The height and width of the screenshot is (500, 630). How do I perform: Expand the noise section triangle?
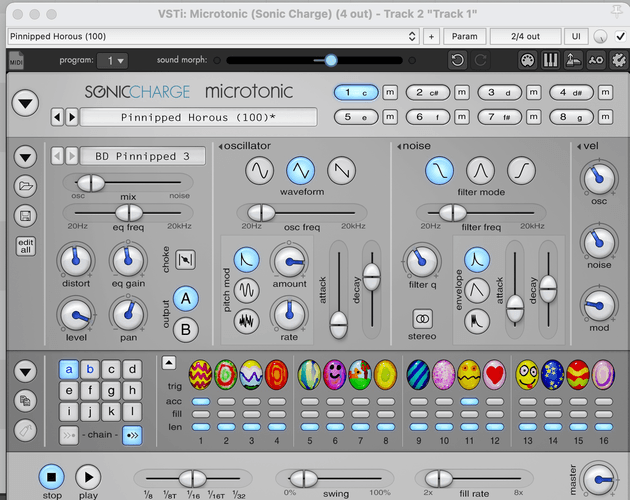399,146
